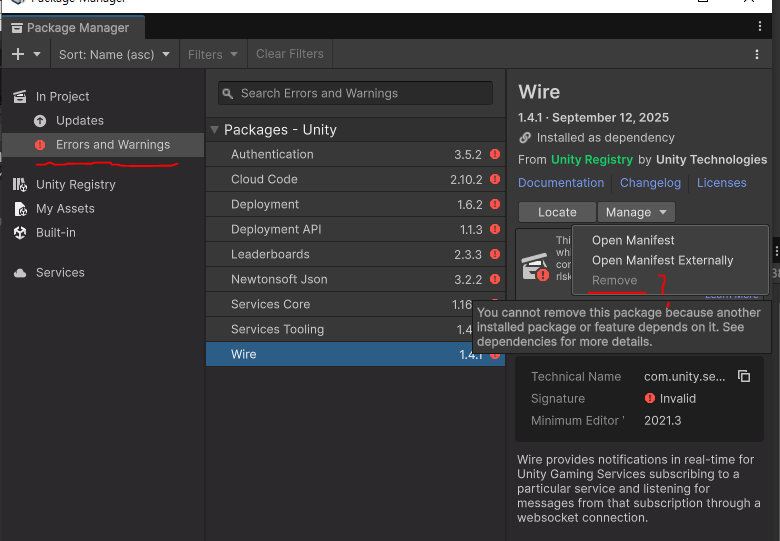Image resolution: width=780 pixels, height=541 pixels.
Task: Click the Minimum Editor 2021.3 value
Action: pyautogui.click(x=663, y=421)
